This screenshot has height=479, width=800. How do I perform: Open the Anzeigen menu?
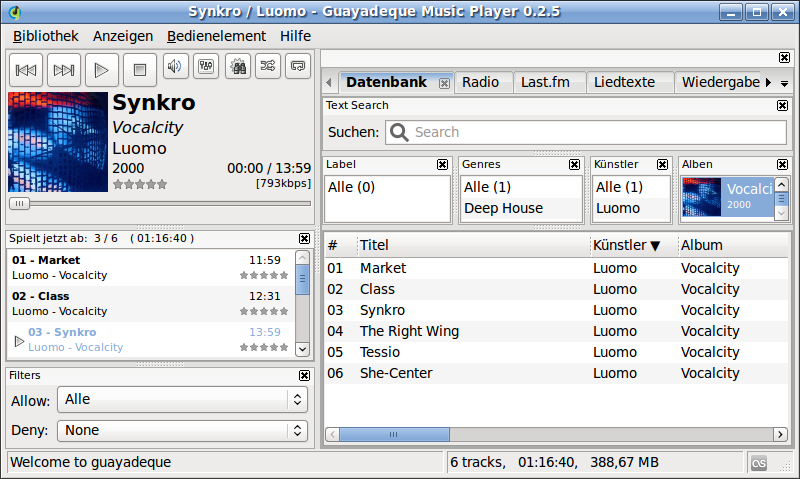pos(123,36)
